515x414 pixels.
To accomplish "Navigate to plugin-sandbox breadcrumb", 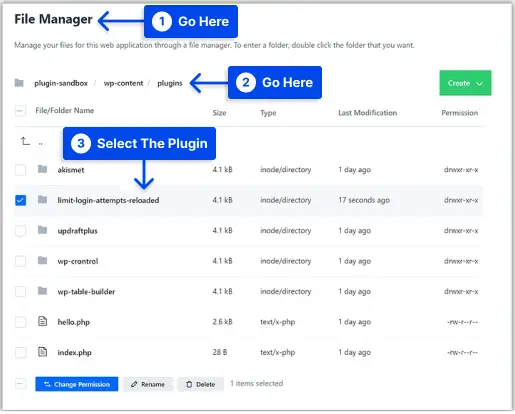I will (61, 83).
